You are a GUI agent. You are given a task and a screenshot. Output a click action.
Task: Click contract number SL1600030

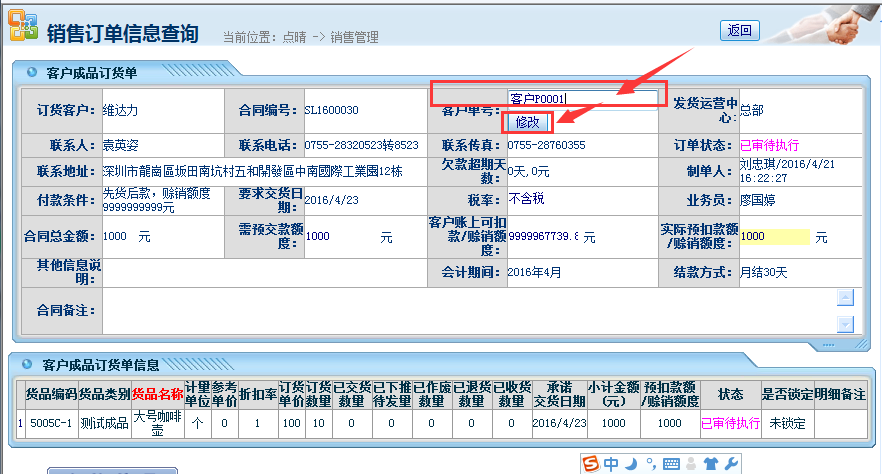[x=331, y=110]
